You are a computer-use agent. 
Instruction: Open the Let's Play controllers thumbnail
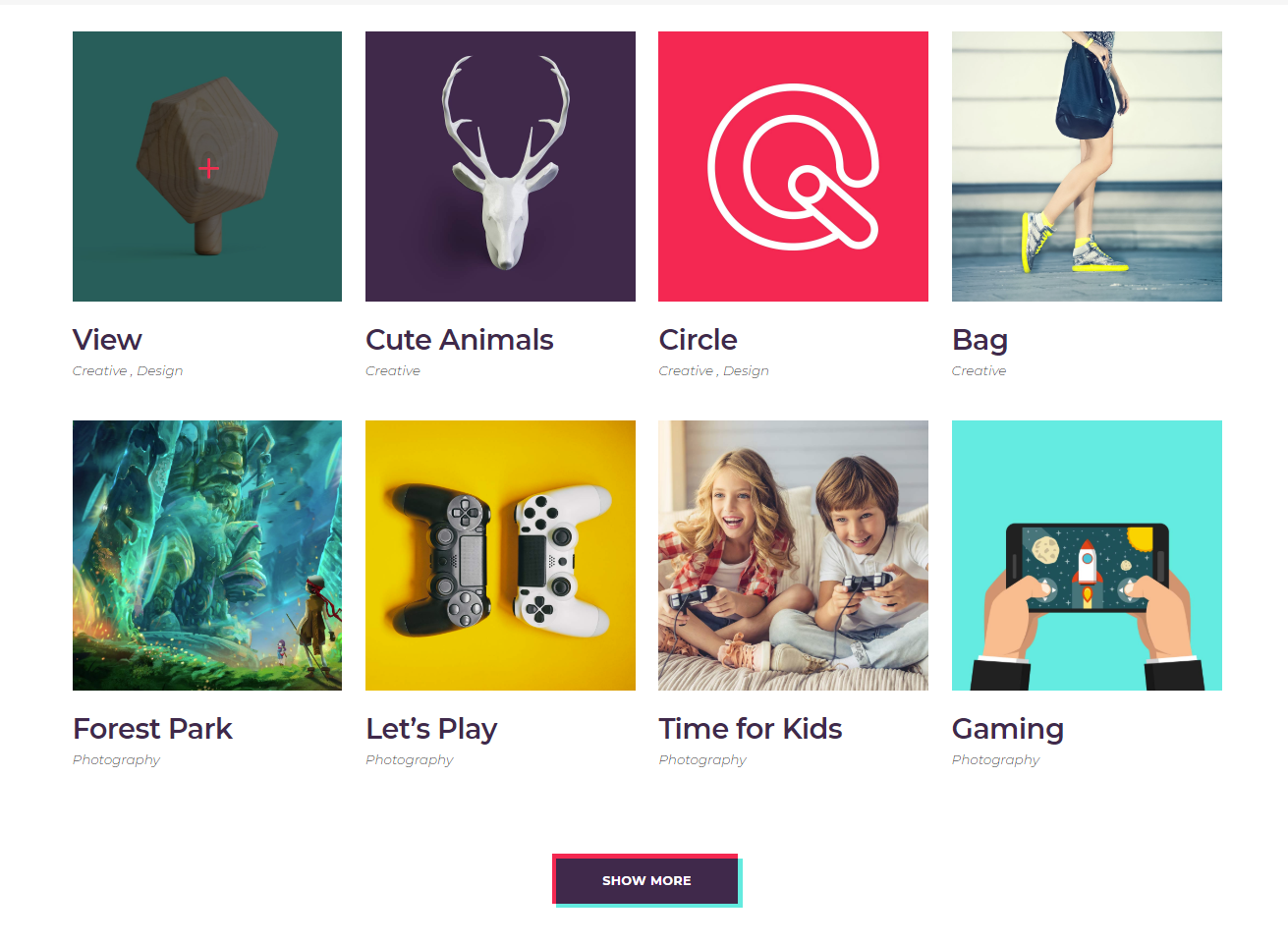[500, 555]
